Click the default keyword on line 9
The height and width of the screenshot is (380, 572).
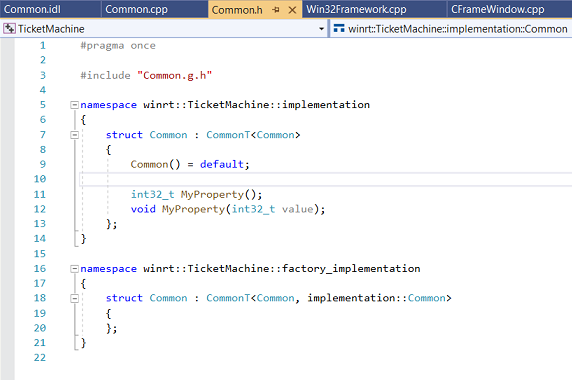tap(222, 164)
